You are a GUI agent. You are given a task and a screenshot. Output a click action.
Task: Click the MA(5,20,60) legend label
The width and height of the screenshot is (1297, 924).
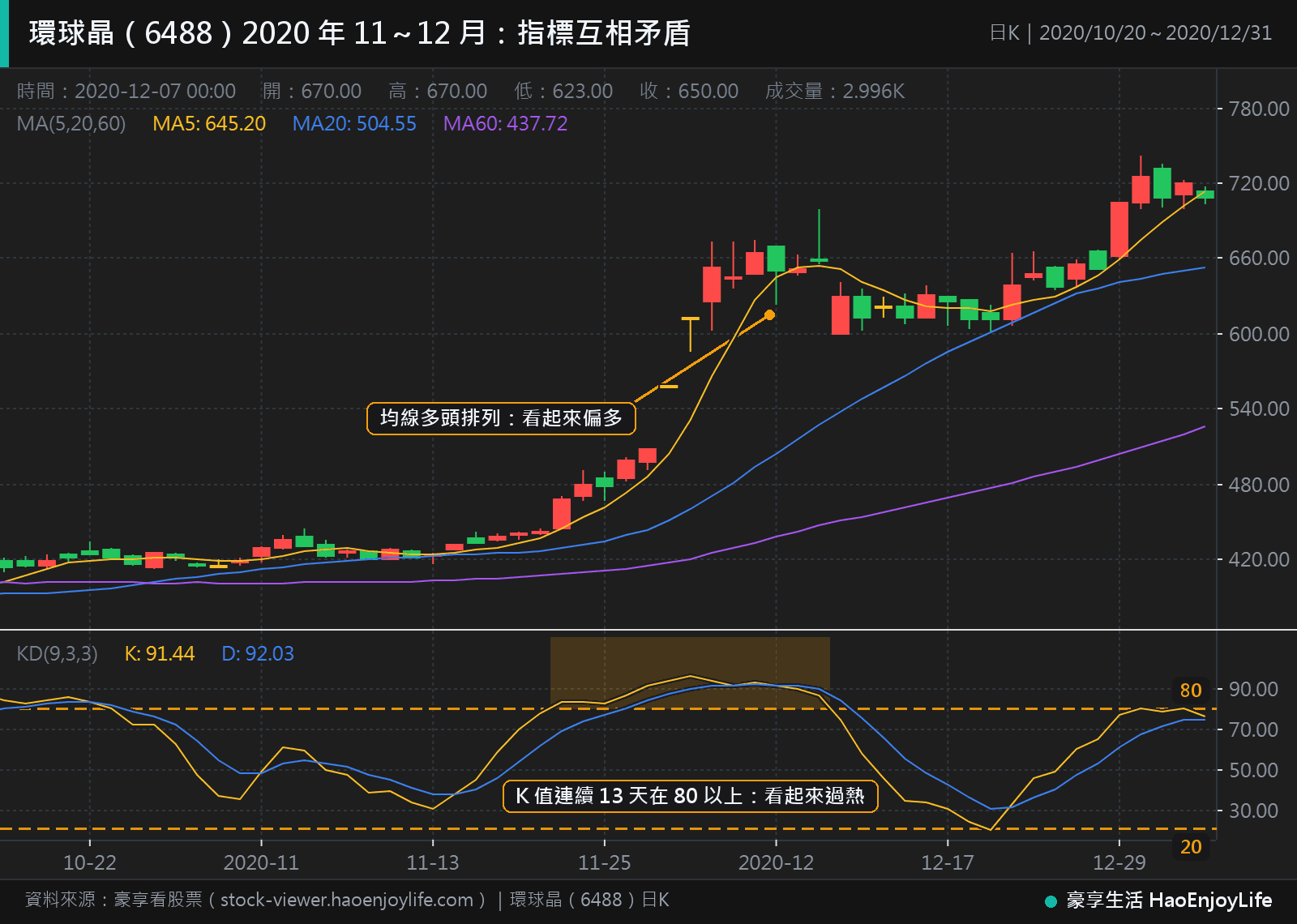pos(71,124)
